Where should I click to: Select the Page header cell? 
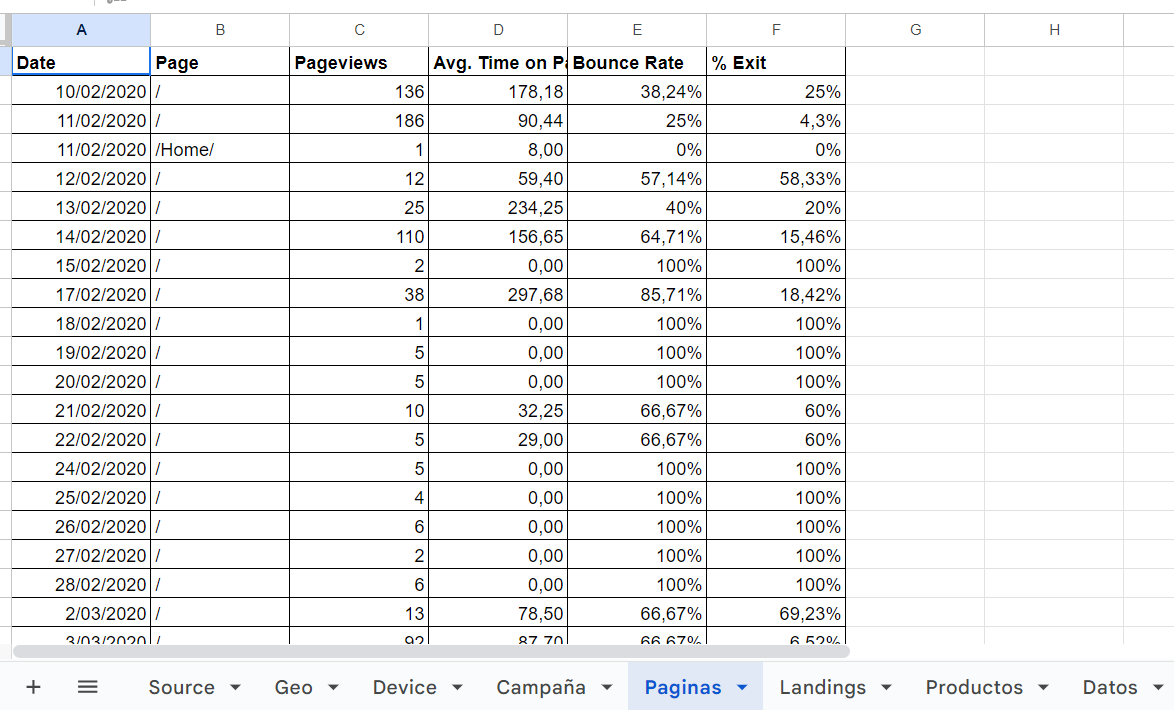tap(220, 62)
